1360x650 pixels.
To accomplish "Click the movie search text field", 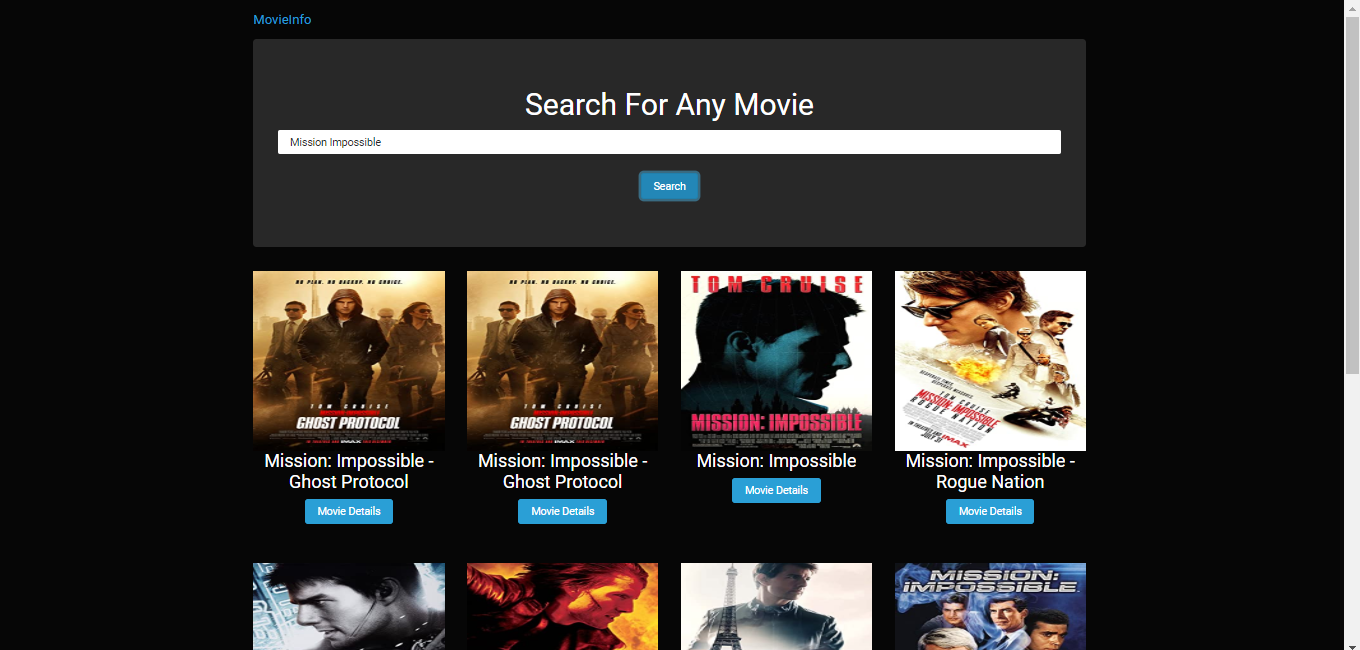I will click(669, 142).
